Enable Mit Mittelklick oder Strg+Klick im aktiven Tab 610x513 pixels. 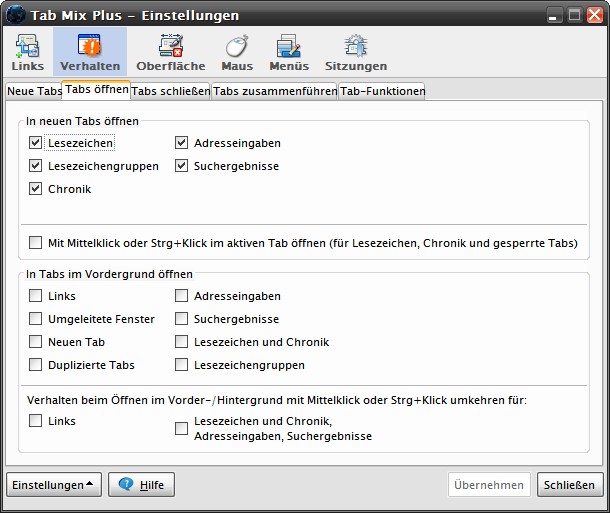pyautogui.click(x=35, y=243)
